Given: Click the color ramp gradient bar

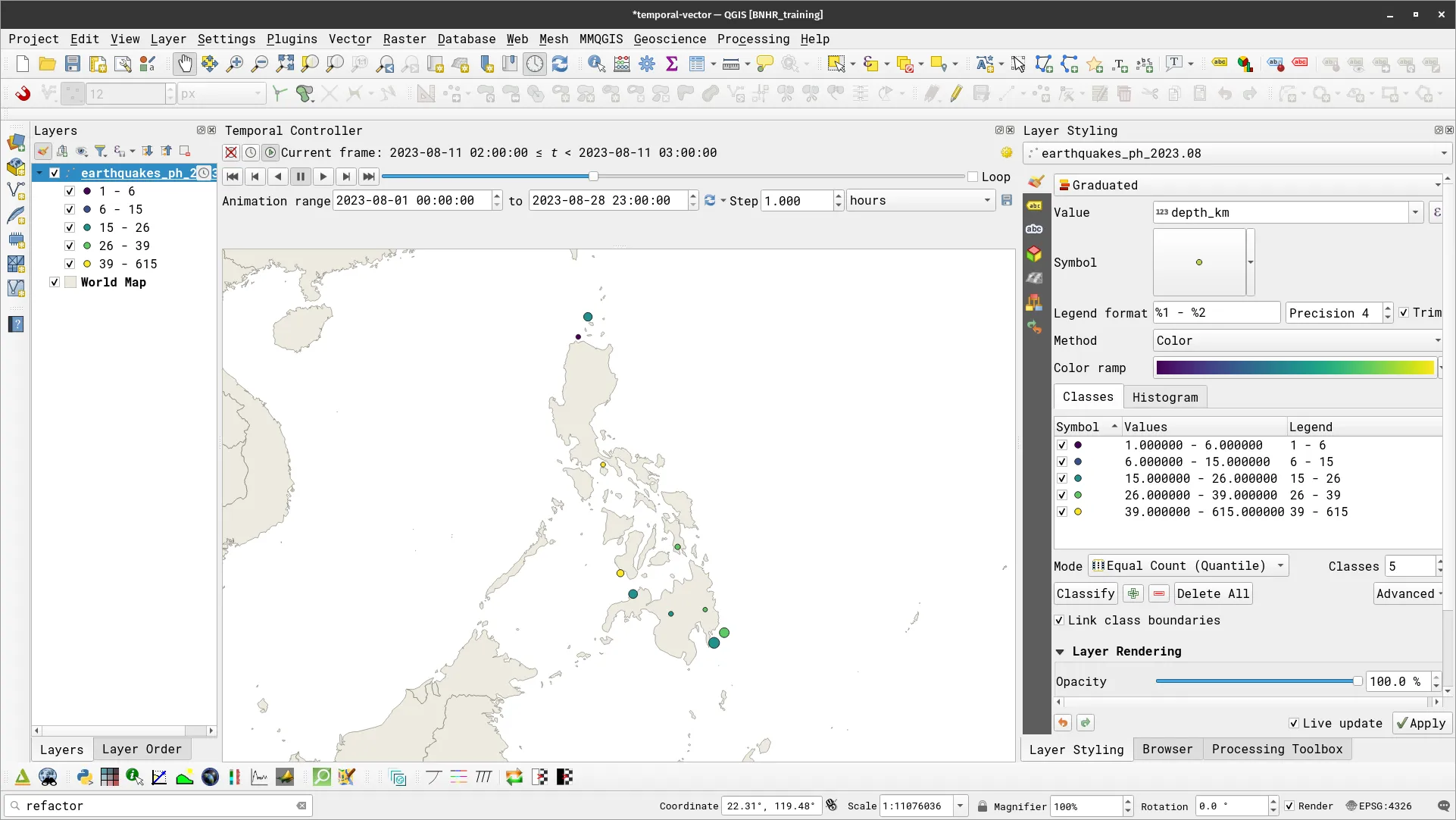Looking at the screenshot, I should [1294, 368].
